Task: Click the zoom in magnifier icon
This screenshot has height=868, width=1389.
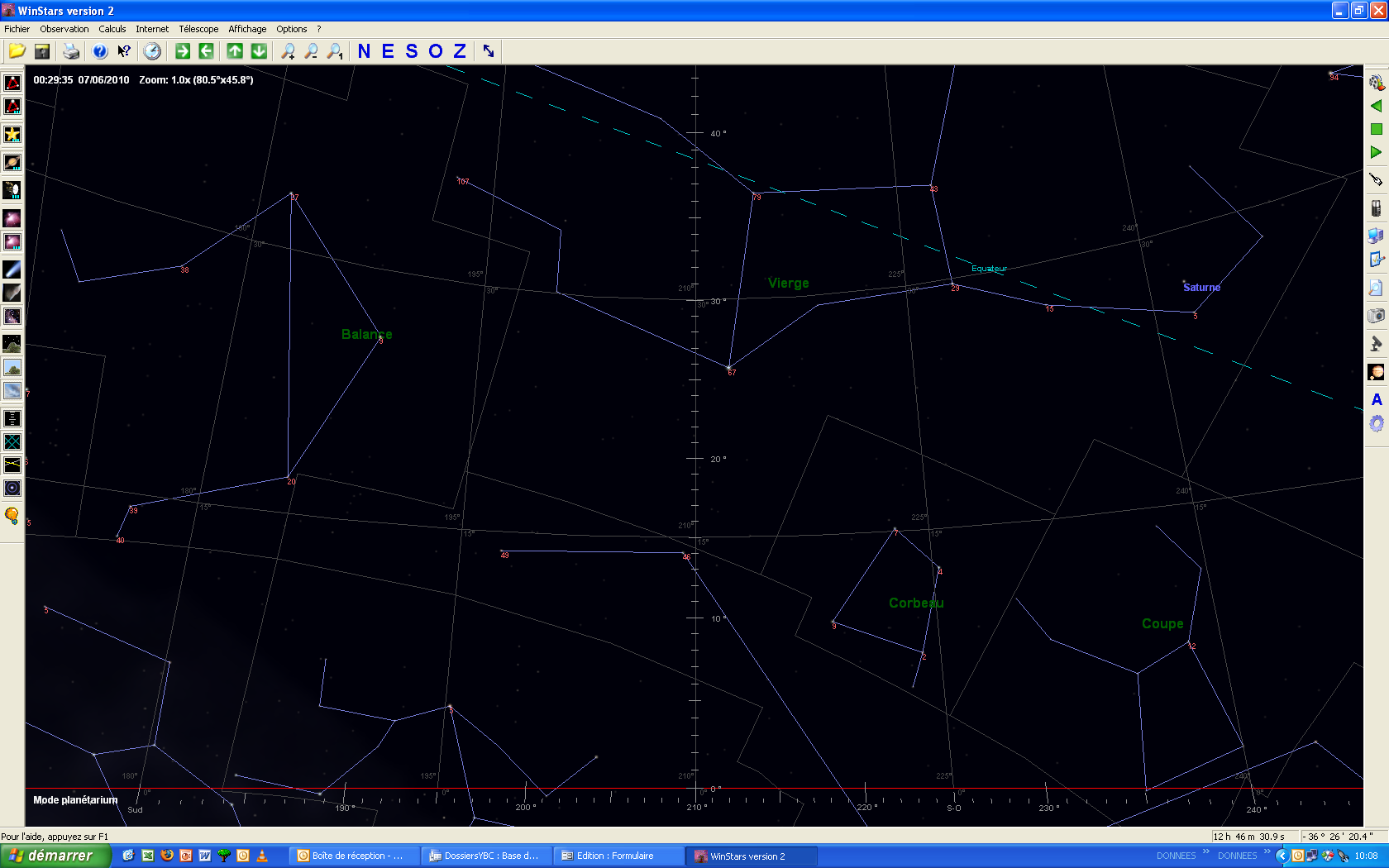Action: tap(288, 51)
